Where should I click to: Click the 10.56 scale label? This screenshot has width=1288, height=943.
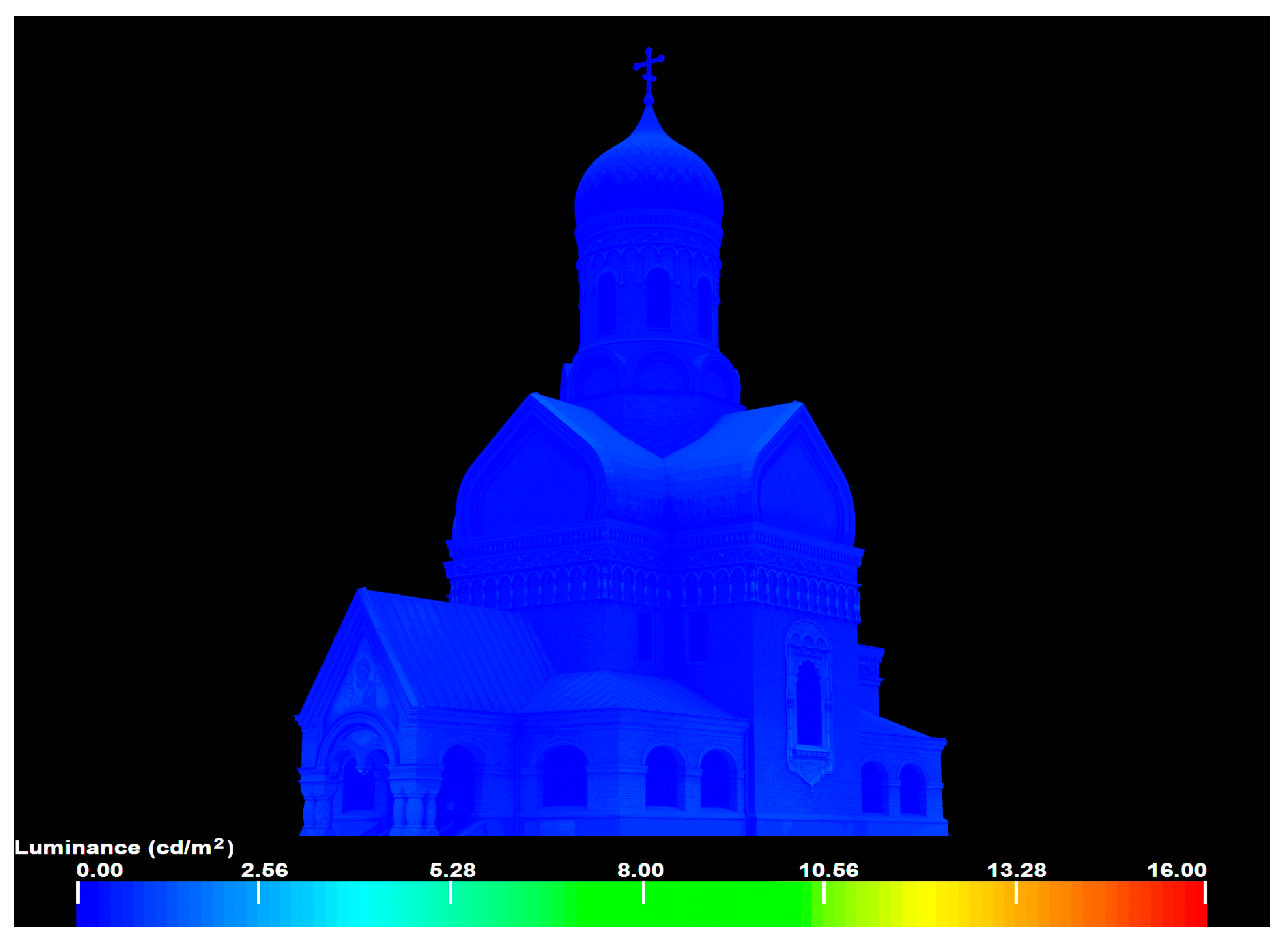[829, 870]
